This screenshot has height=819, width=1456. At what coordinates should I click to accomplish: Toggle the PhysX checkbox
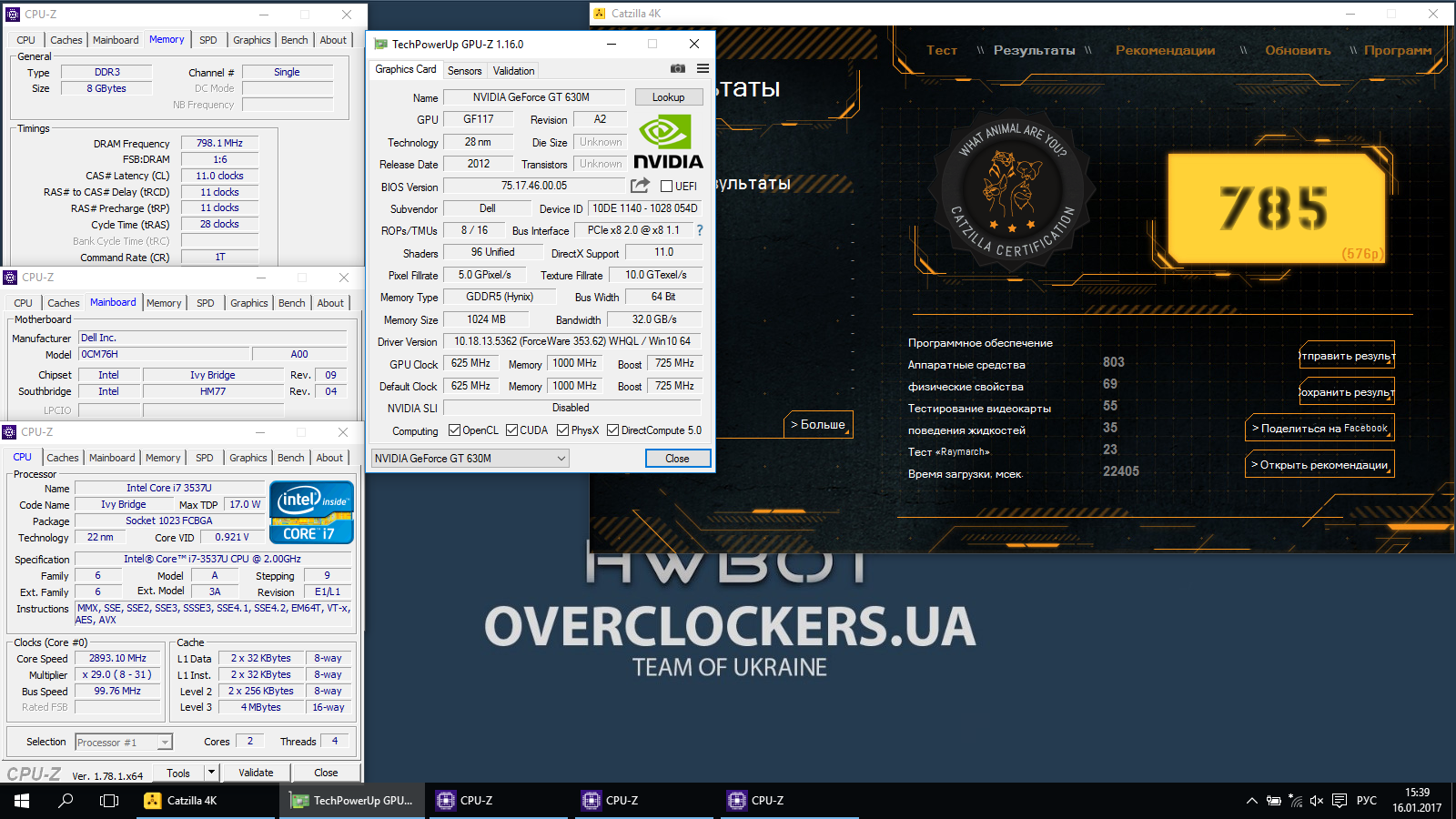[x=562, y=430]
